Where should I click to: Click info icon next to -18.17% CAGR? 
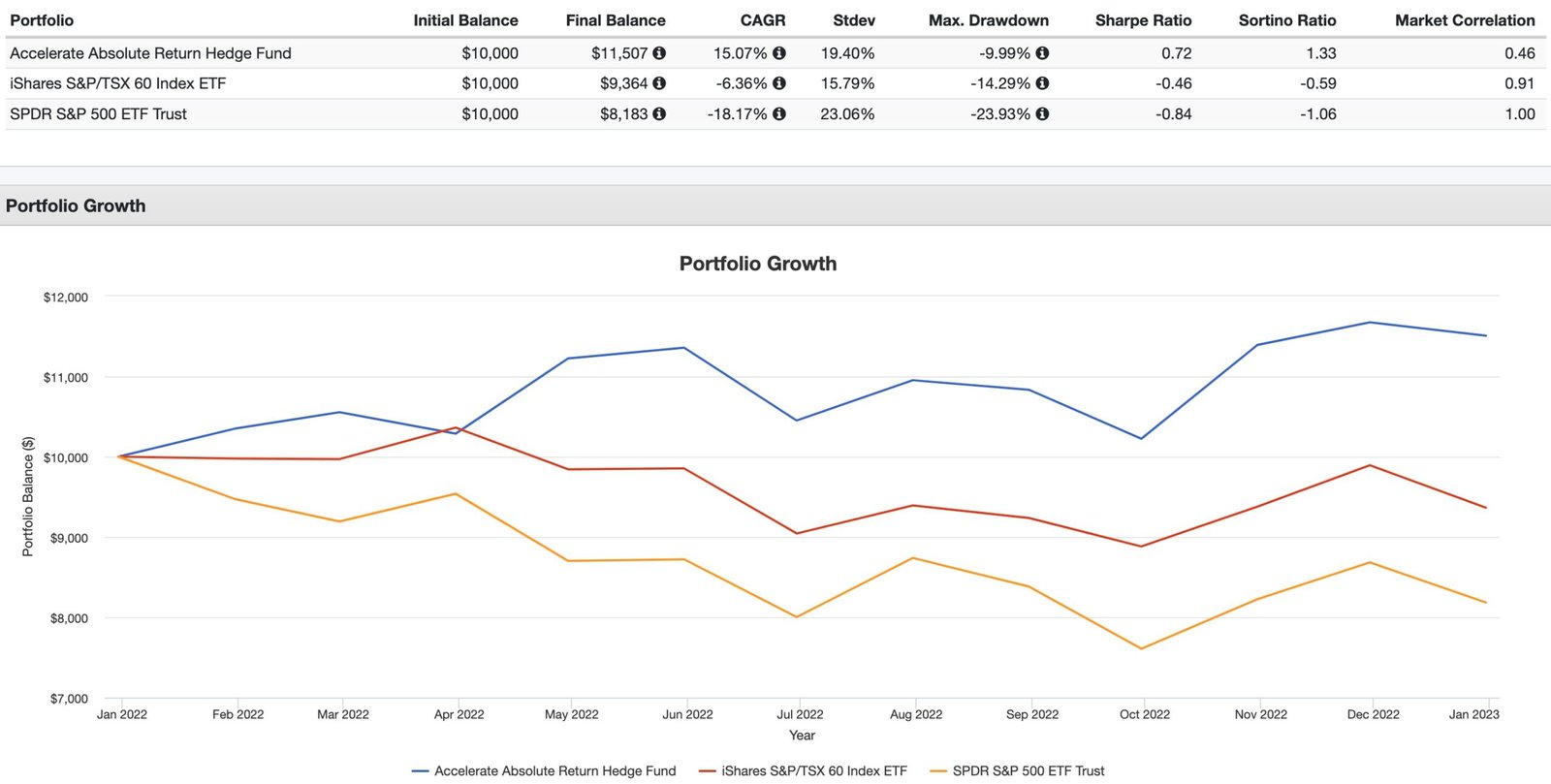tap(779, 113)
